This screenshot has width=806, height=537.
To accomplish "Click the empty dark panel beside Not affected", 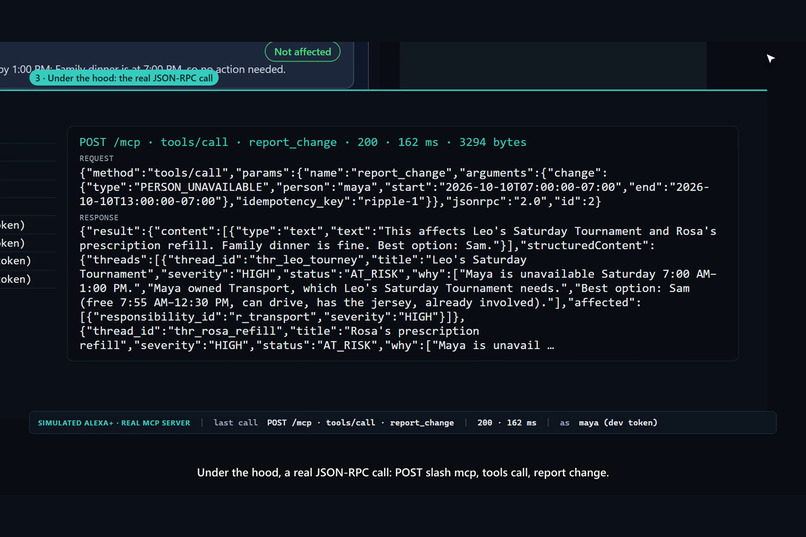I will tap(553, 65).
